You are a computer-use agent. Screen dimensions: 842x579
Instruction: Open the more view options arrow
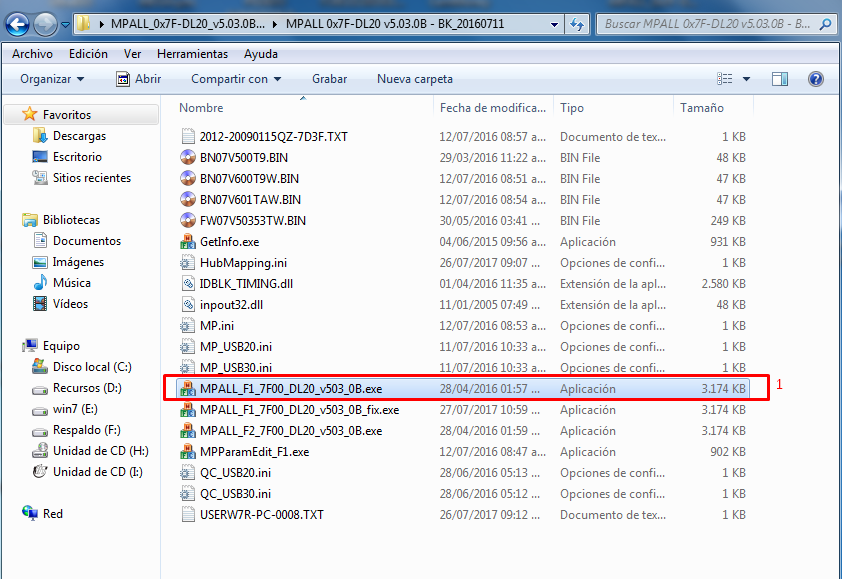coord(746,79)
